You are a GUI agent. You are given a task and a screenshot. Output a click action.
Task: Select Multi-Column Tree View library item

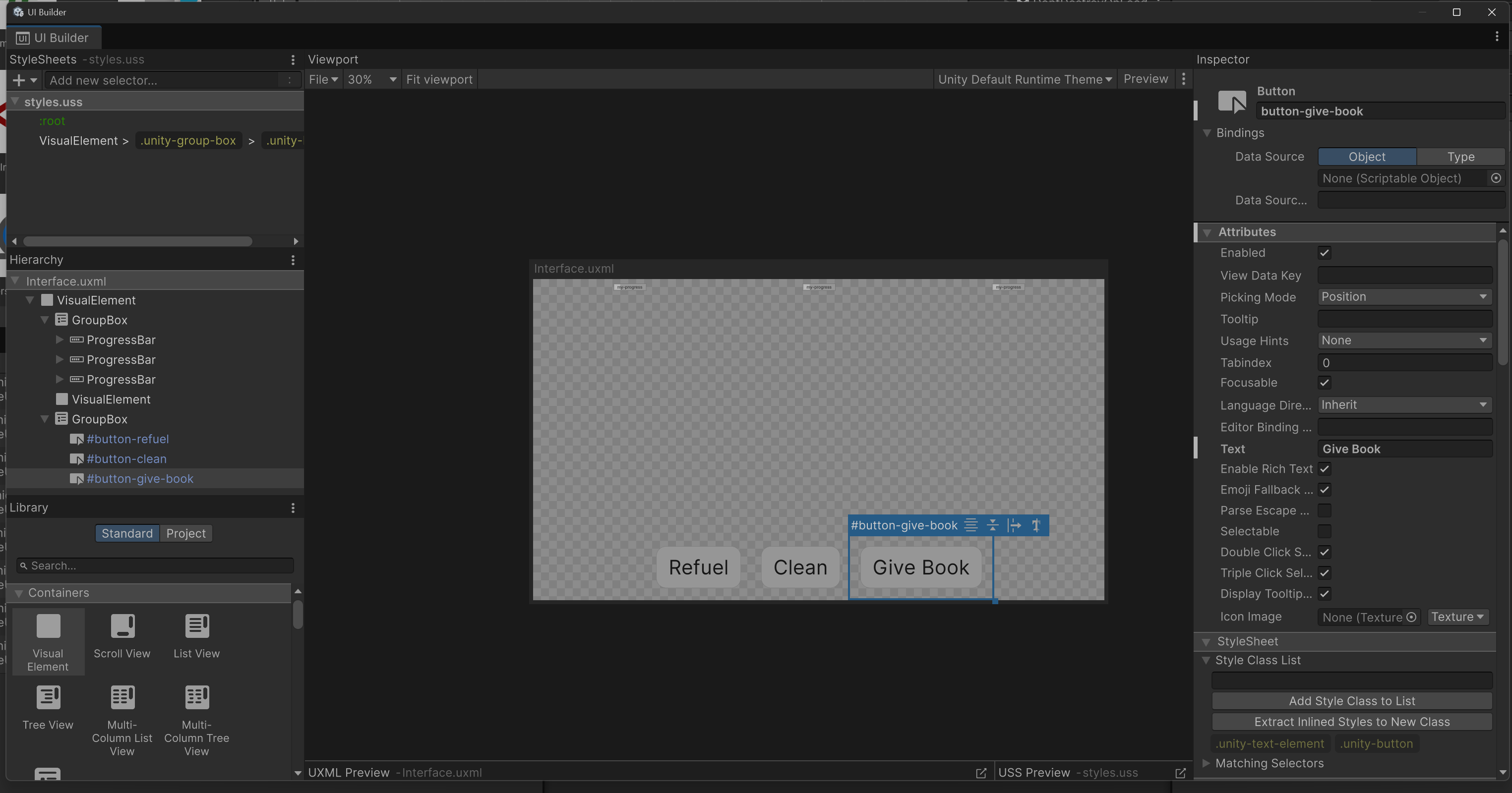click(197, 720)
